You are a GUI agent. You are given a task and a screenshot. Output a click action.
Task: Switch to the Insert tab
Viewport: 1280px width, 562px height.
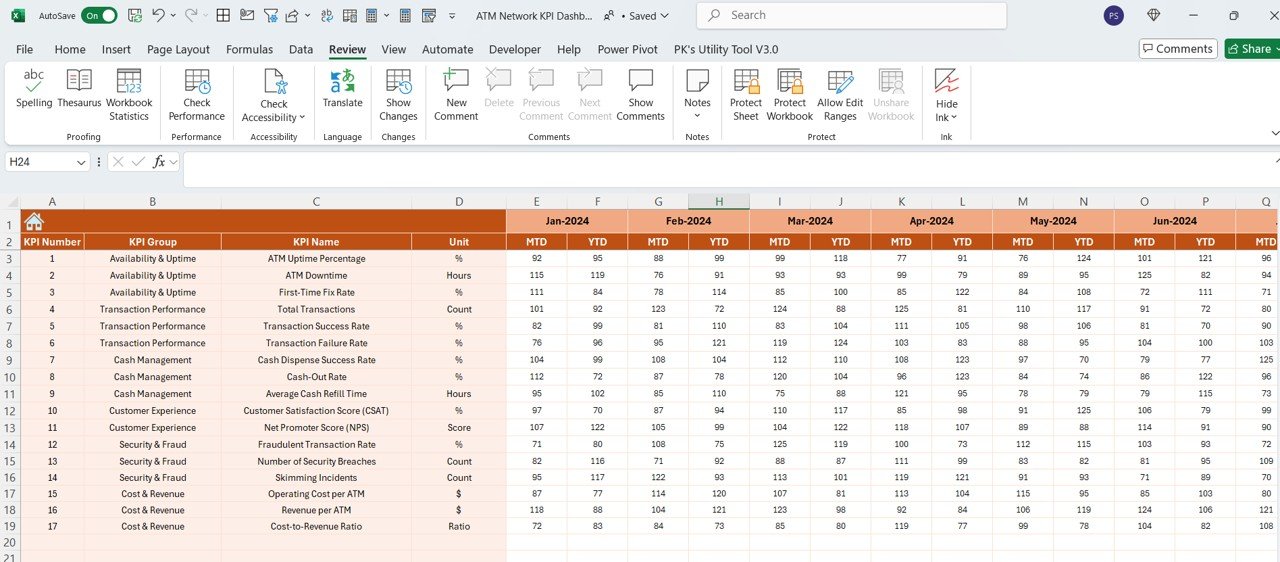point(116,49)
